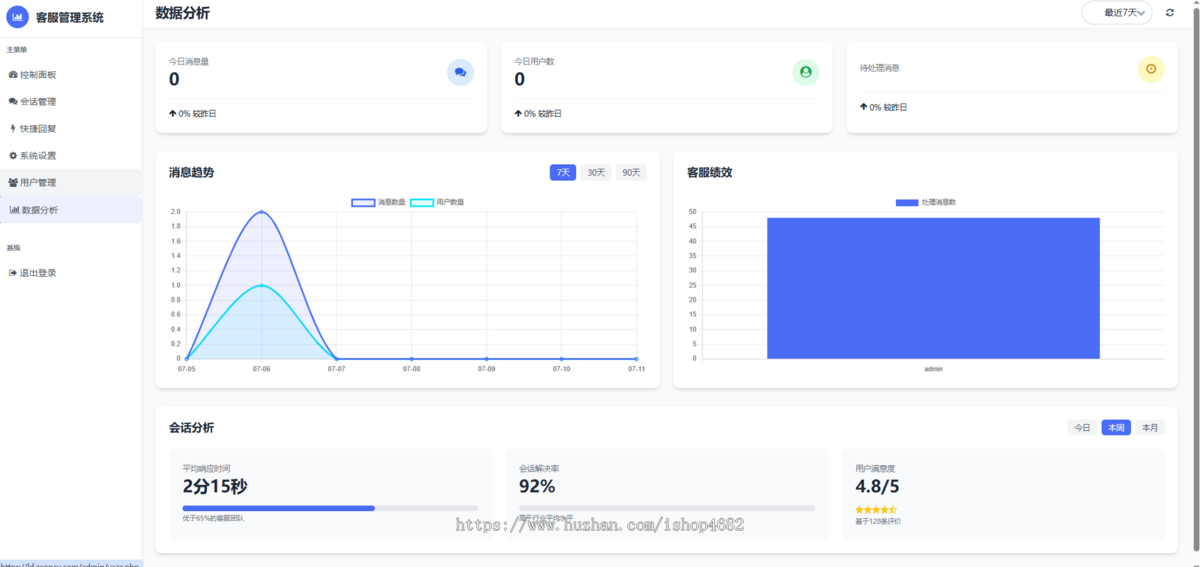Click the 客服绩效 chart title

710,173
